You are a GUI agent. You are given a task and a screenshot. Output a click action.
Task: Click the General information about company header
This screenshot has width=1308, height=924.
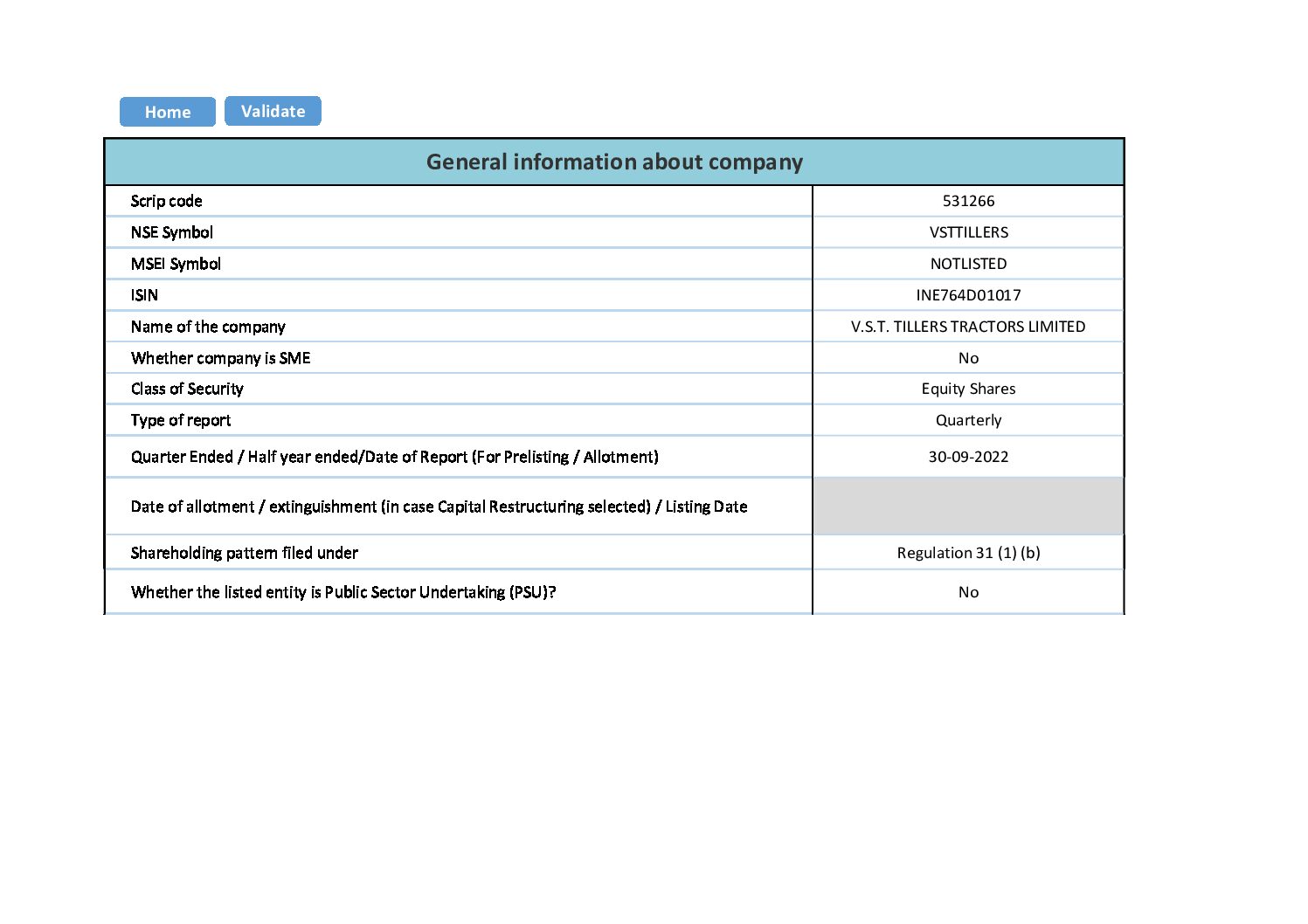pyautogui.click(x=614, y=162)
